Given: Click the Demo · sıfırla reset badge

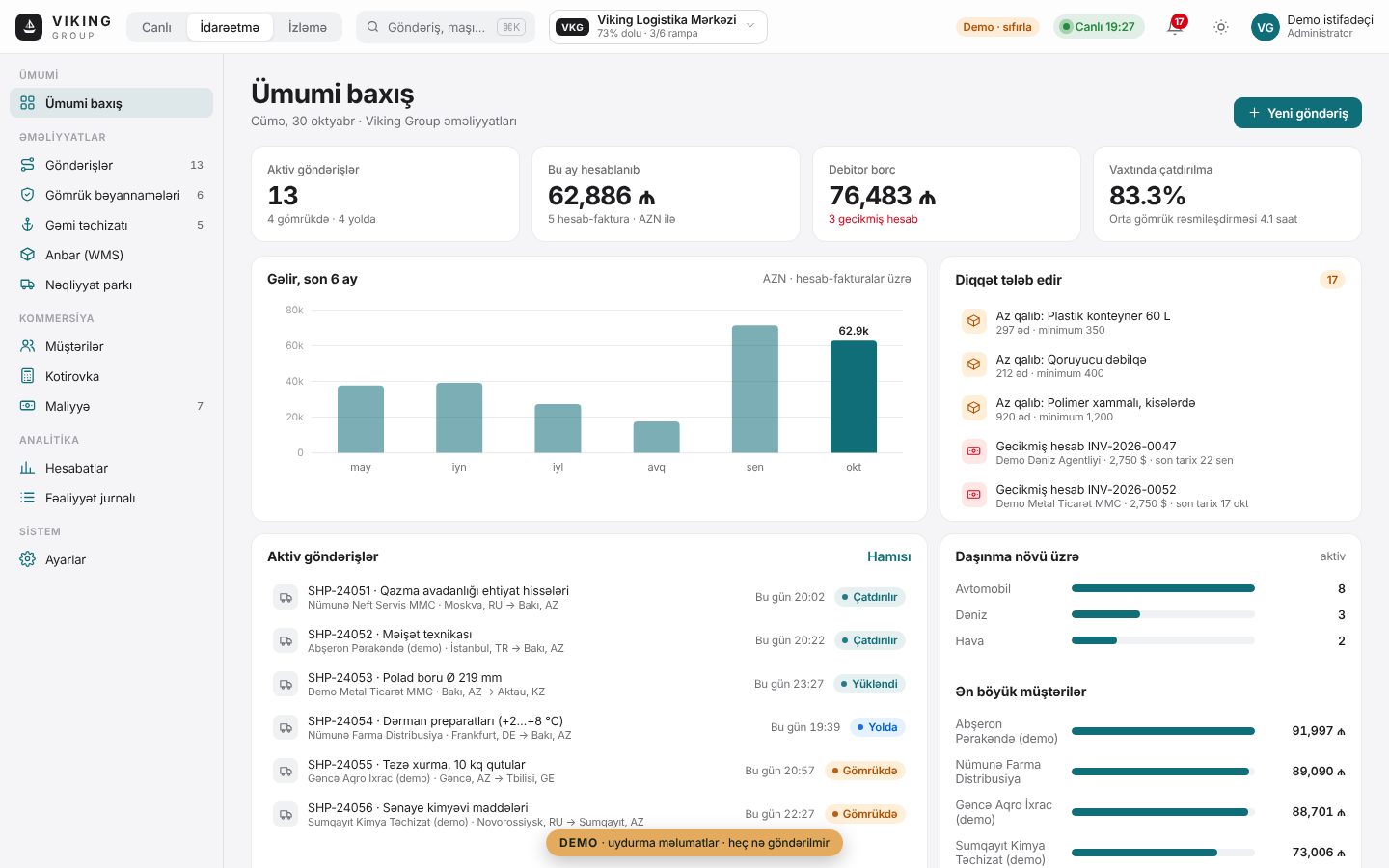Looking at the screenshot, I should click(997, 27).
